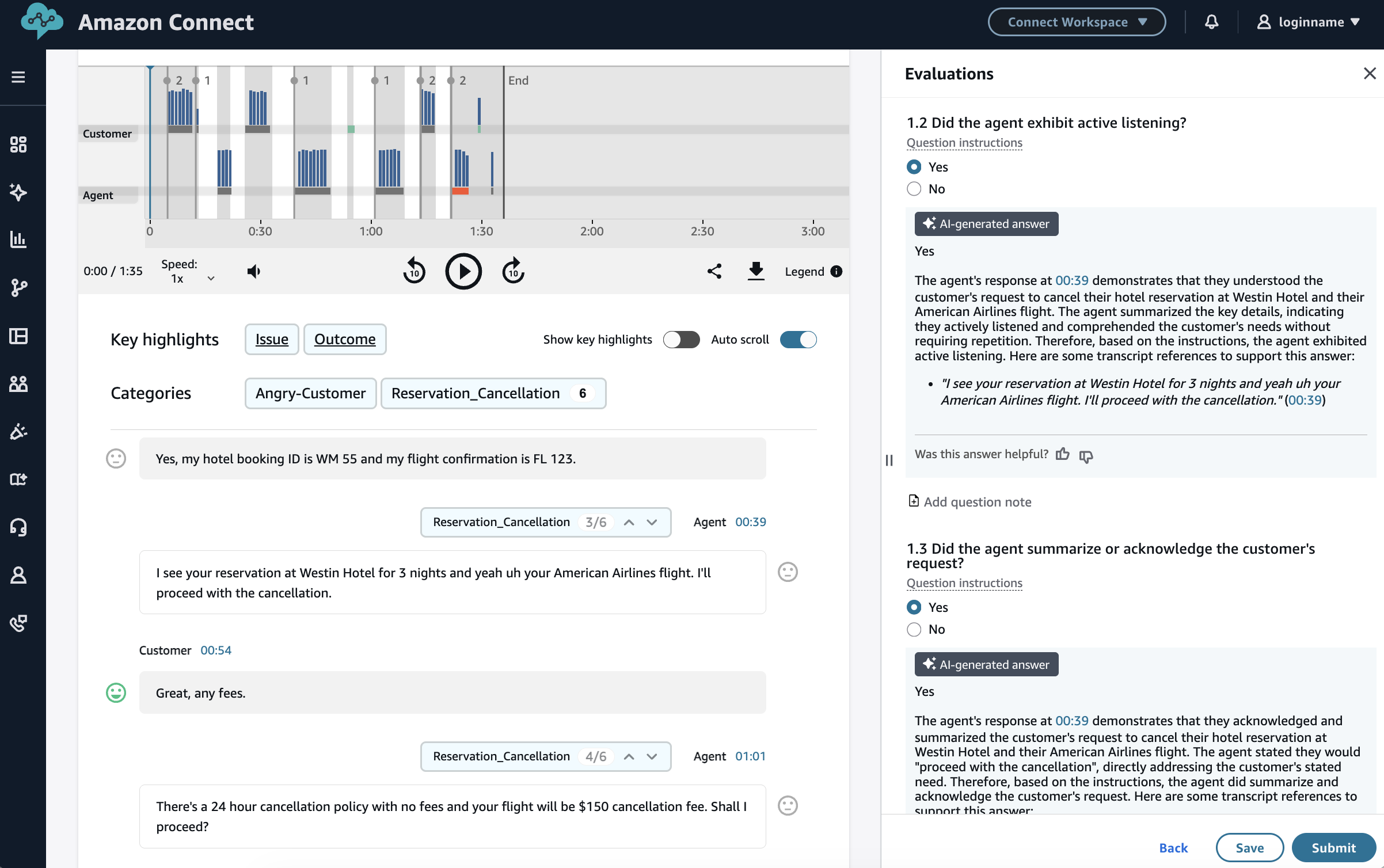Viewport: 1384px width, 868px height.
Task: Mute the recording volume speaker
Action: pos(254,271)
